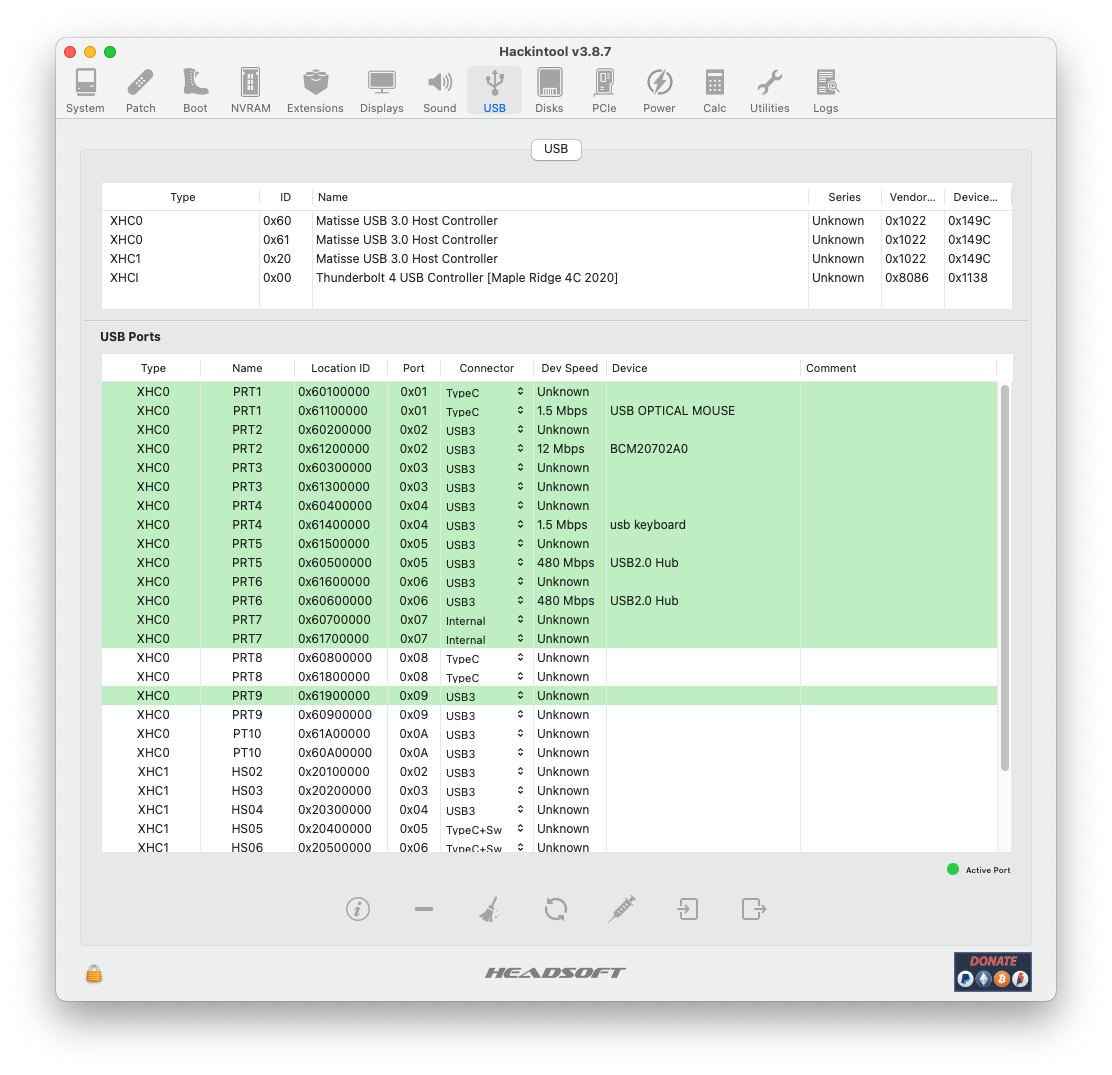Screen dimensions: 1112x1075
Task: Select the Thunderbolt 4 USB Controller row
Action: click(466, 278)
